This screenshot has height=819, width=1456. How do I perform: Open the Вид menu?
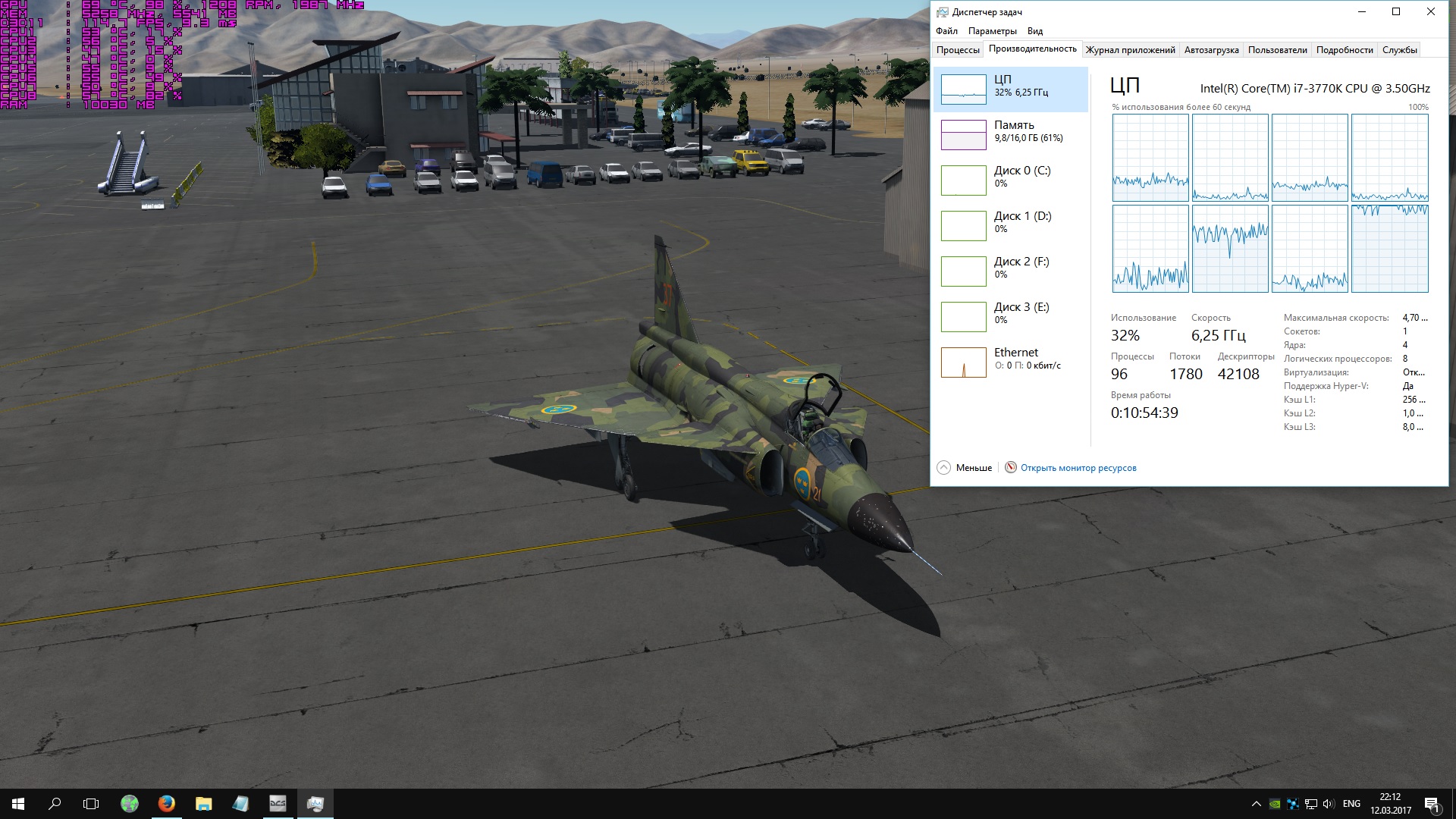click(1034, 31)
